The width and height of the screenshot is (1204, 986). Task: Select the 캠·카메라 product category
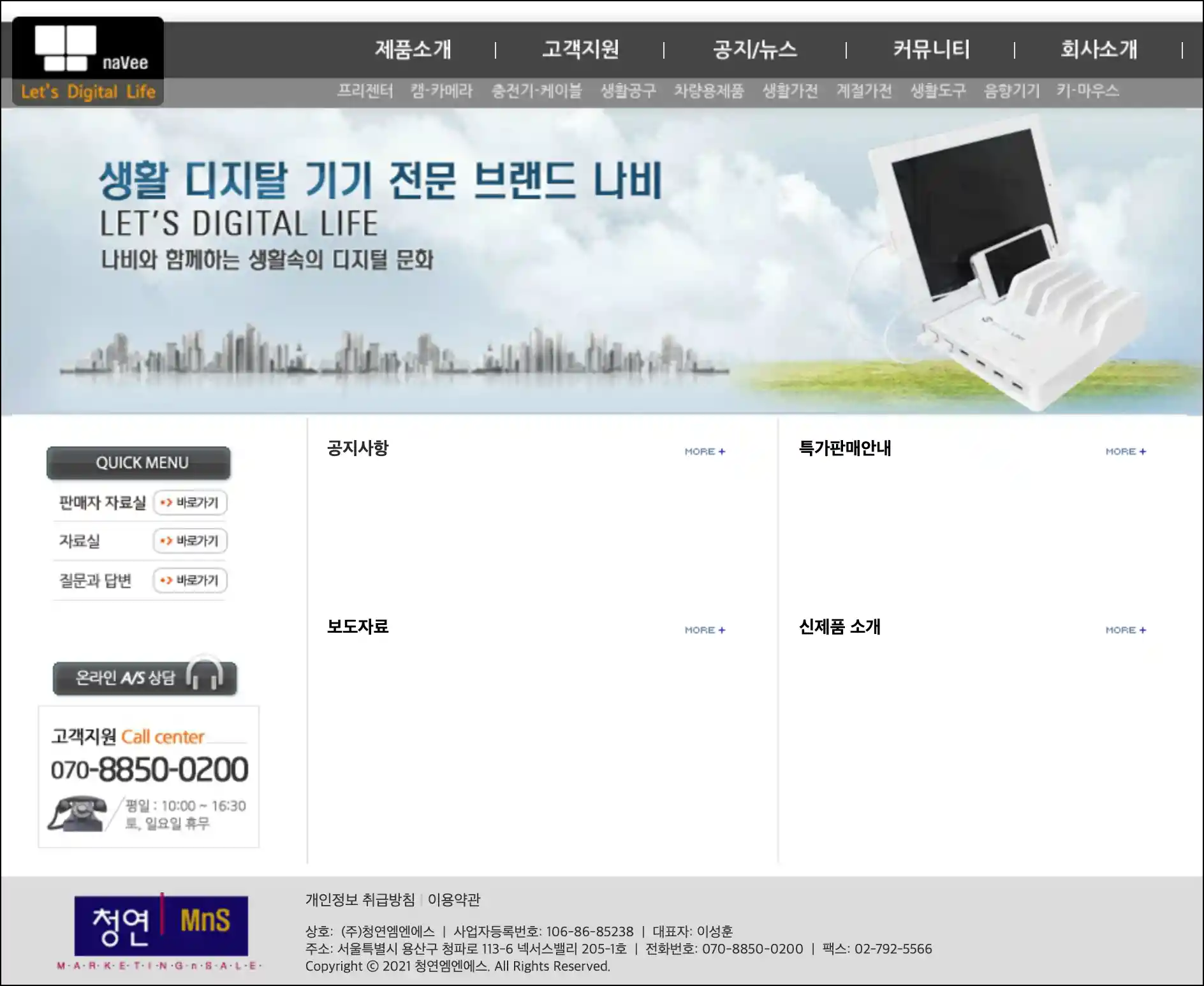pos(441,91)
